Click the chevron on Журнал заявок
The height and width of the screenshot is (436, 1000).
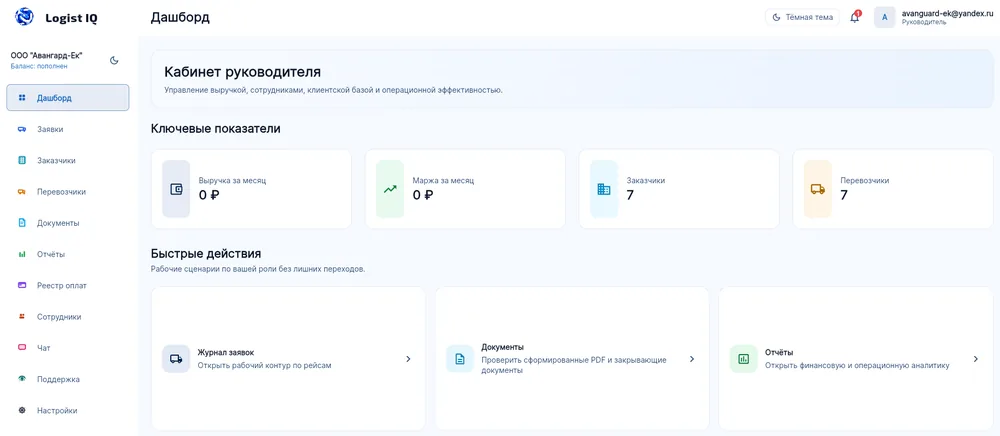(x=408, y=359)
